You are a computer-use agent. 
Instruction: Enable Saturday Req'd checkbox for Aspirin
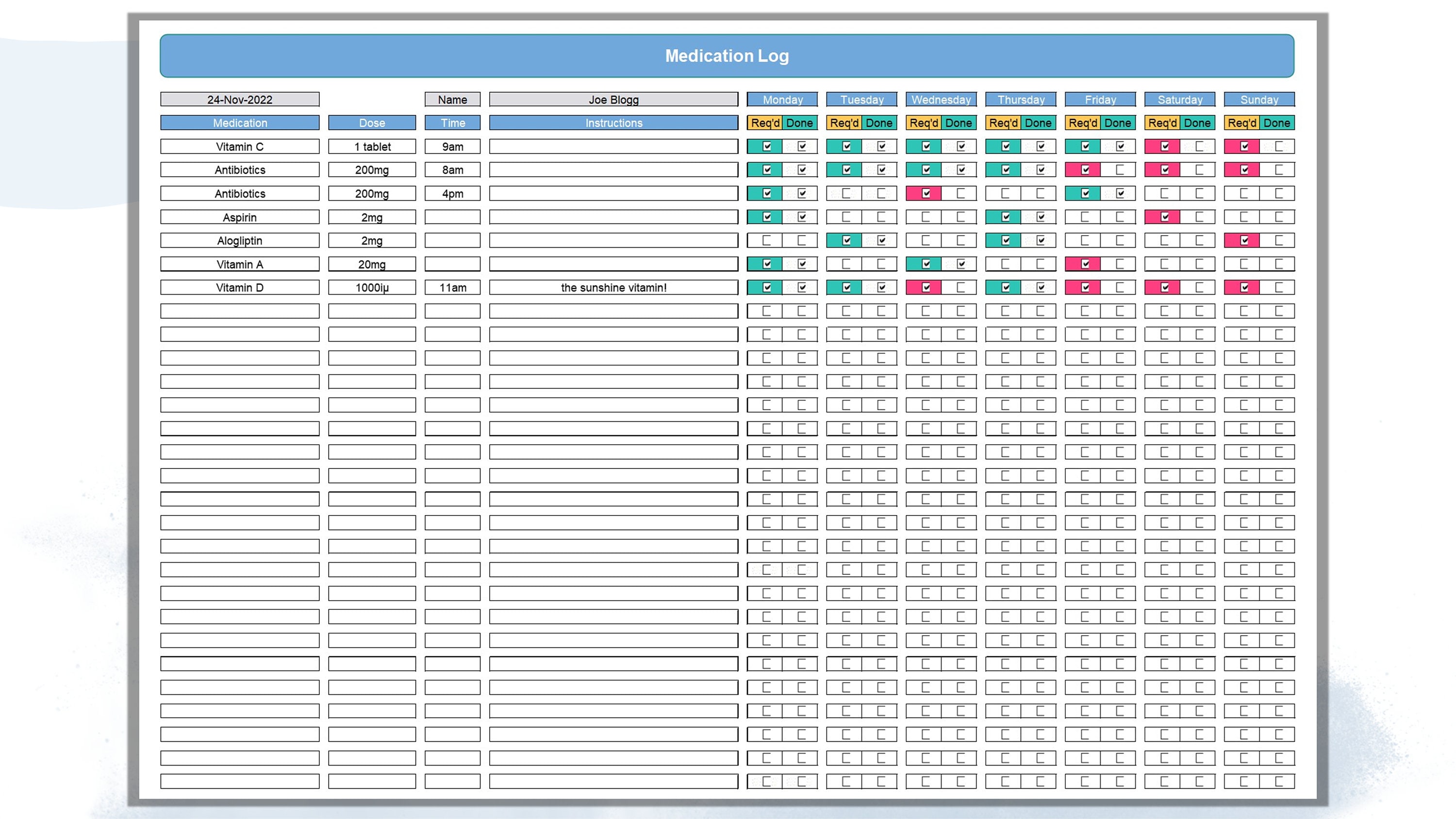1163,217
